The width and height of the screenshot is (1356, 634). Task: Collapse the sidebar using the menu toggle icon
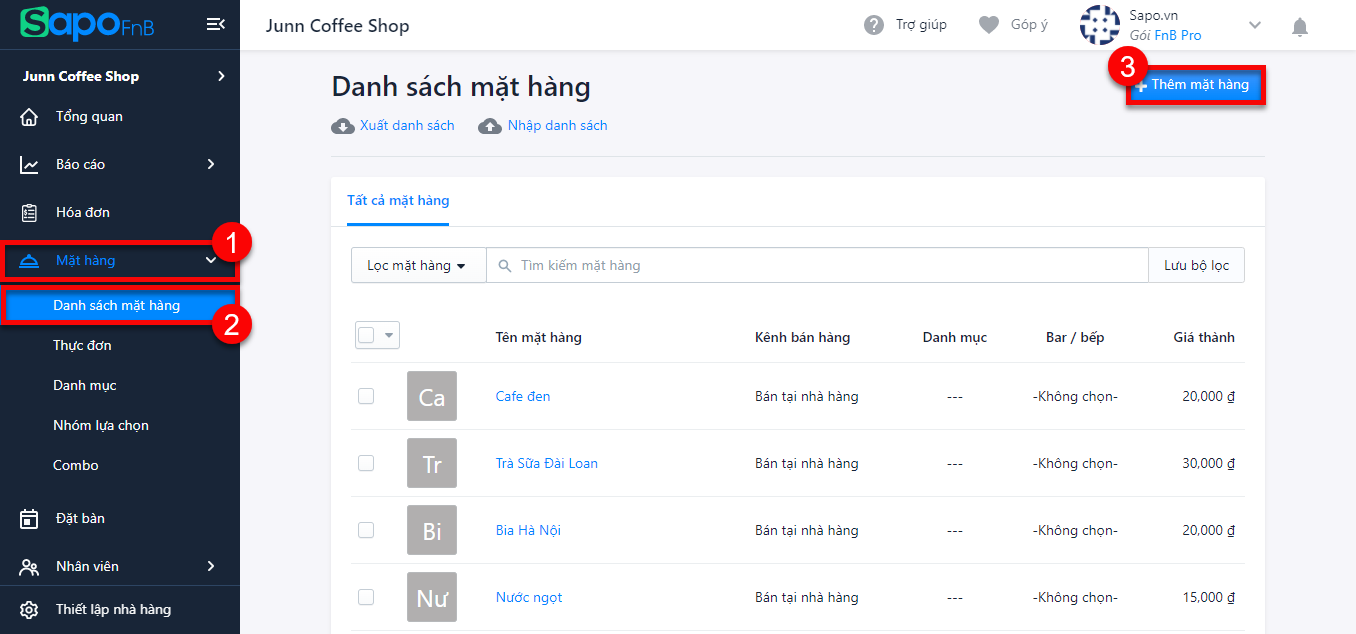pyautogui.click(x=215, y=24)
